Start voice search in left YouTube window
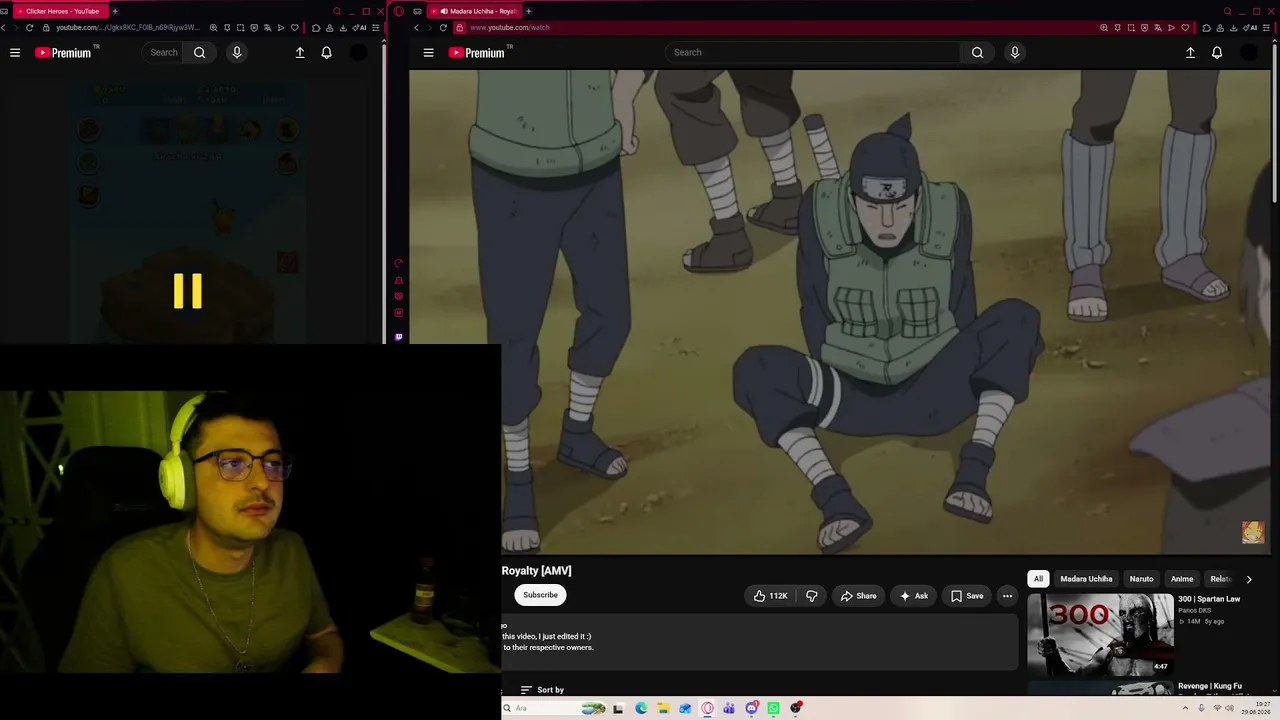 coord(237,53)
